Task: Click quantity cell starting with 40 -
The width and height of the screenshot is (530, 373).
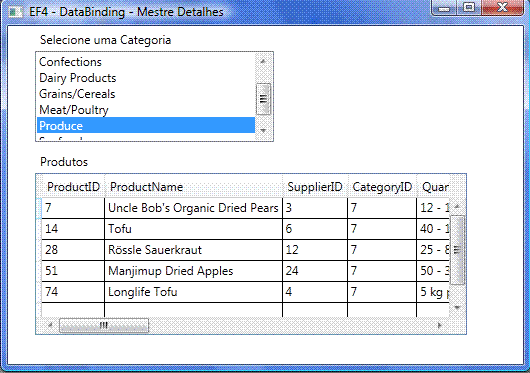Action: pos(433,229)
